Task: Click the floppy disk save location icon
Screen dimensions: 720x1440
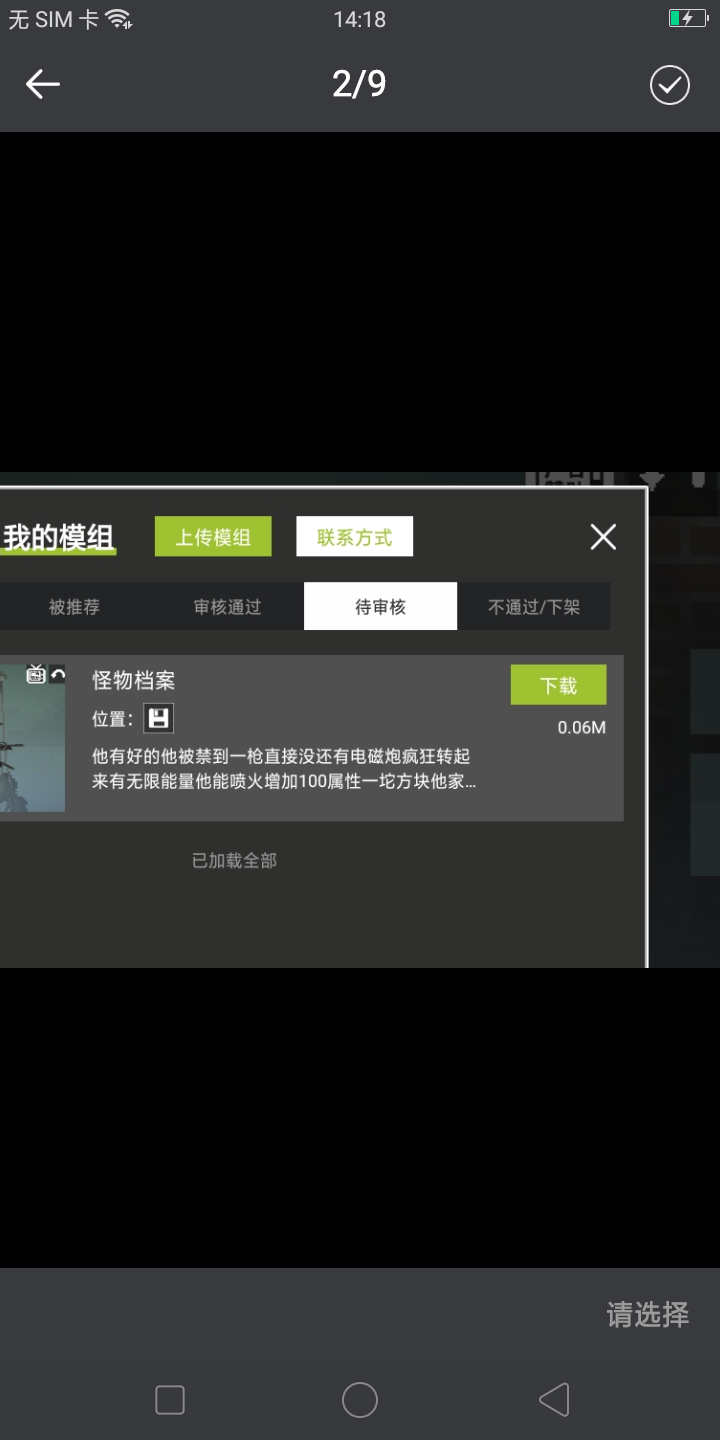Action: point(158,718)
